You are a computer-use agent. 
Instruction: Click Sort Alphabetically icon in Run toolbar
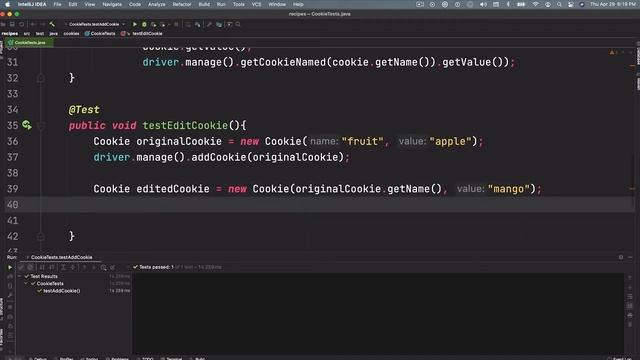(x=42, y=267)
